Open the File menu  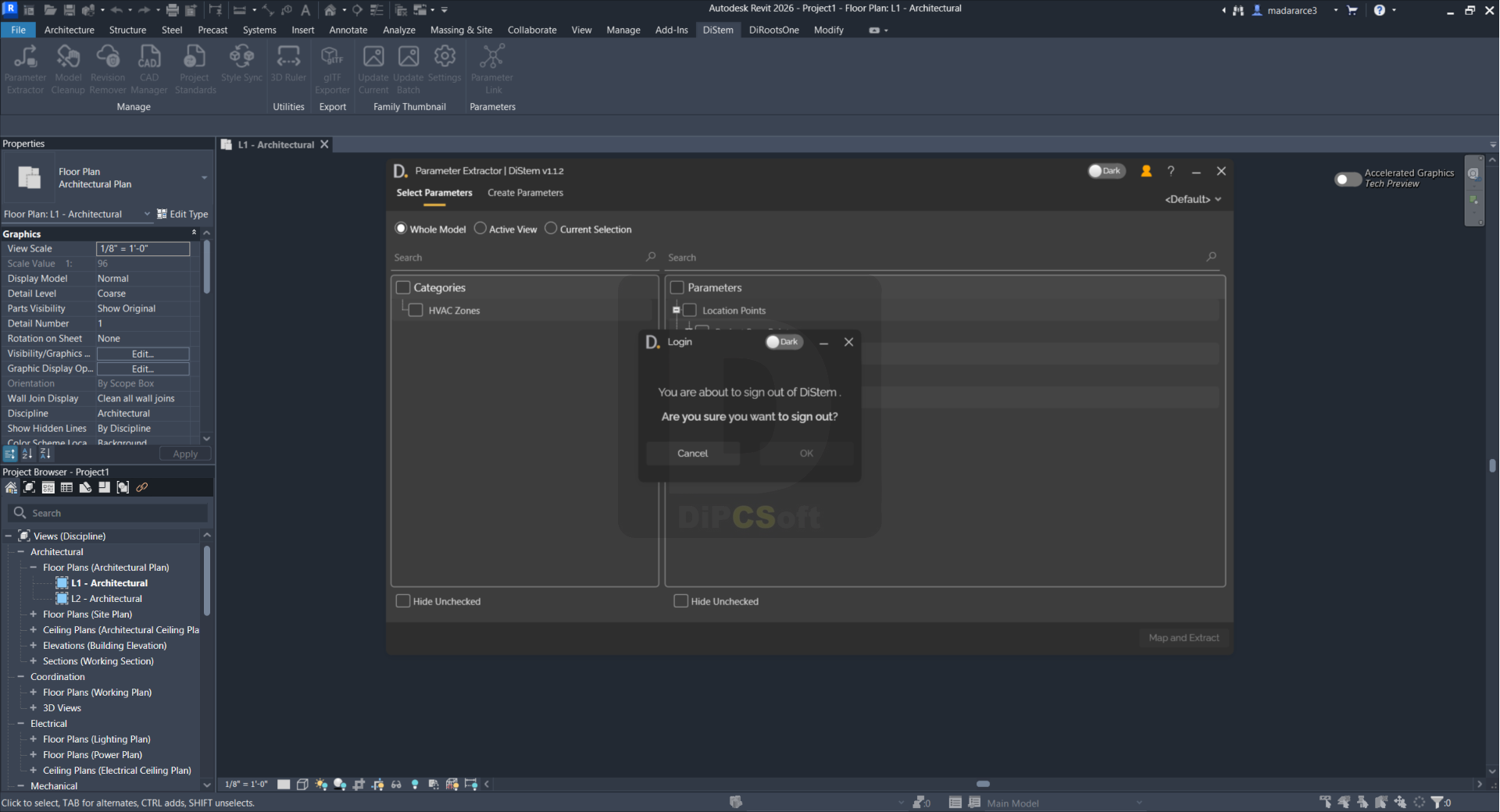pos(18,30)
